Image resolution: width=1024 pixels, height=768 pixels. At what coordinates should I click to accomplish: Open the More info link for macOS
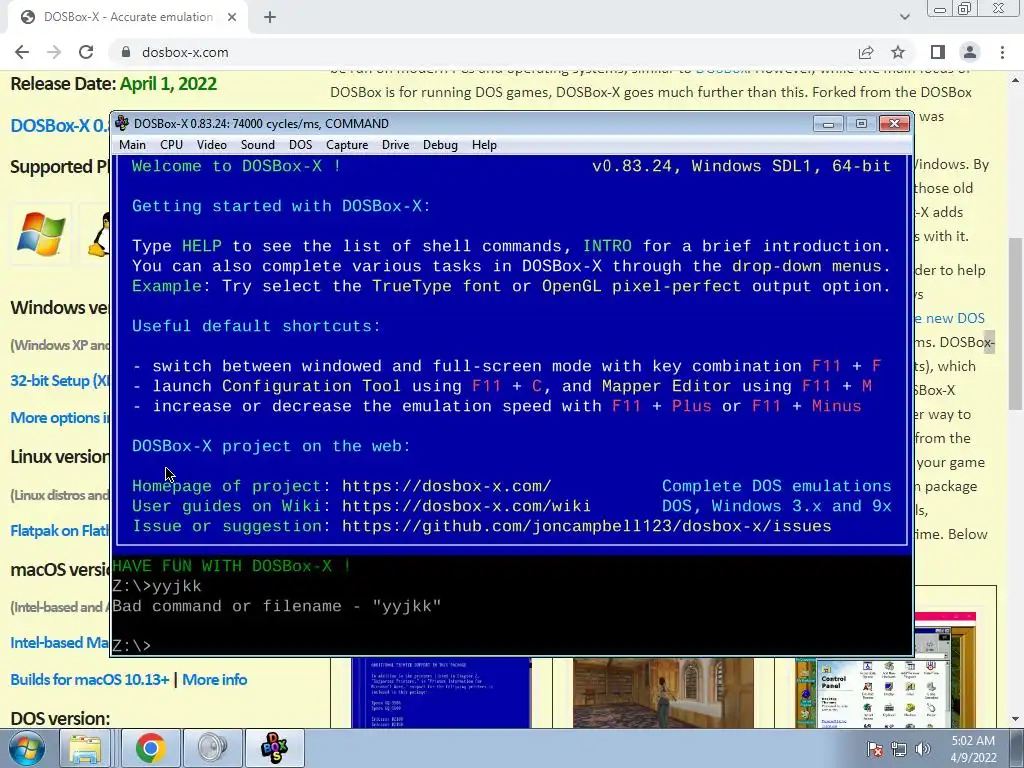coord(214,680)
